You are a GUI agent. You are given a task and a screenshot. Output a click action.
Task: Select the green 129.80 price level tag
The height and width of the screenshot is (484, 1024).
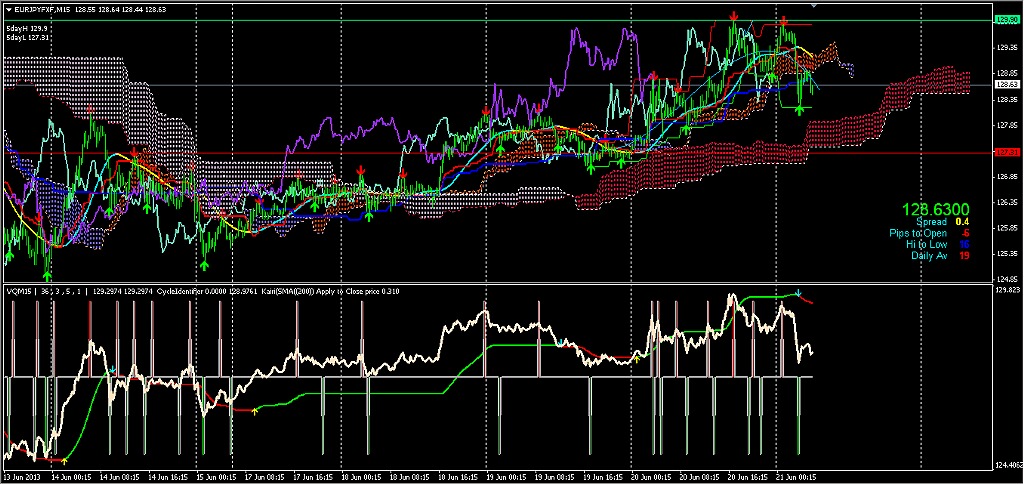(x=1006, y=19)
